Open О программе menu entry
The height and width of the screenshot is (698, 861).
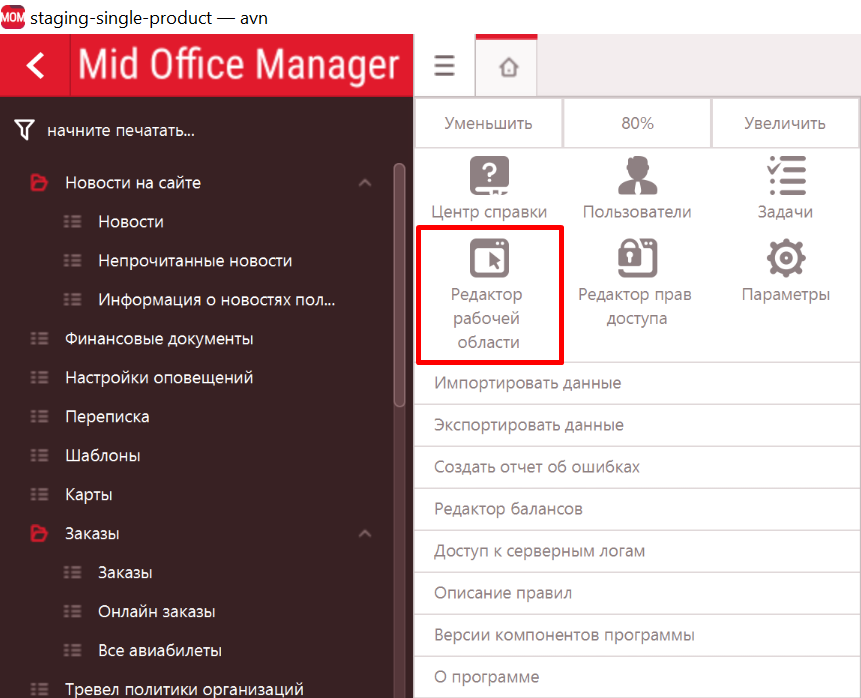[x=486, y=677]
